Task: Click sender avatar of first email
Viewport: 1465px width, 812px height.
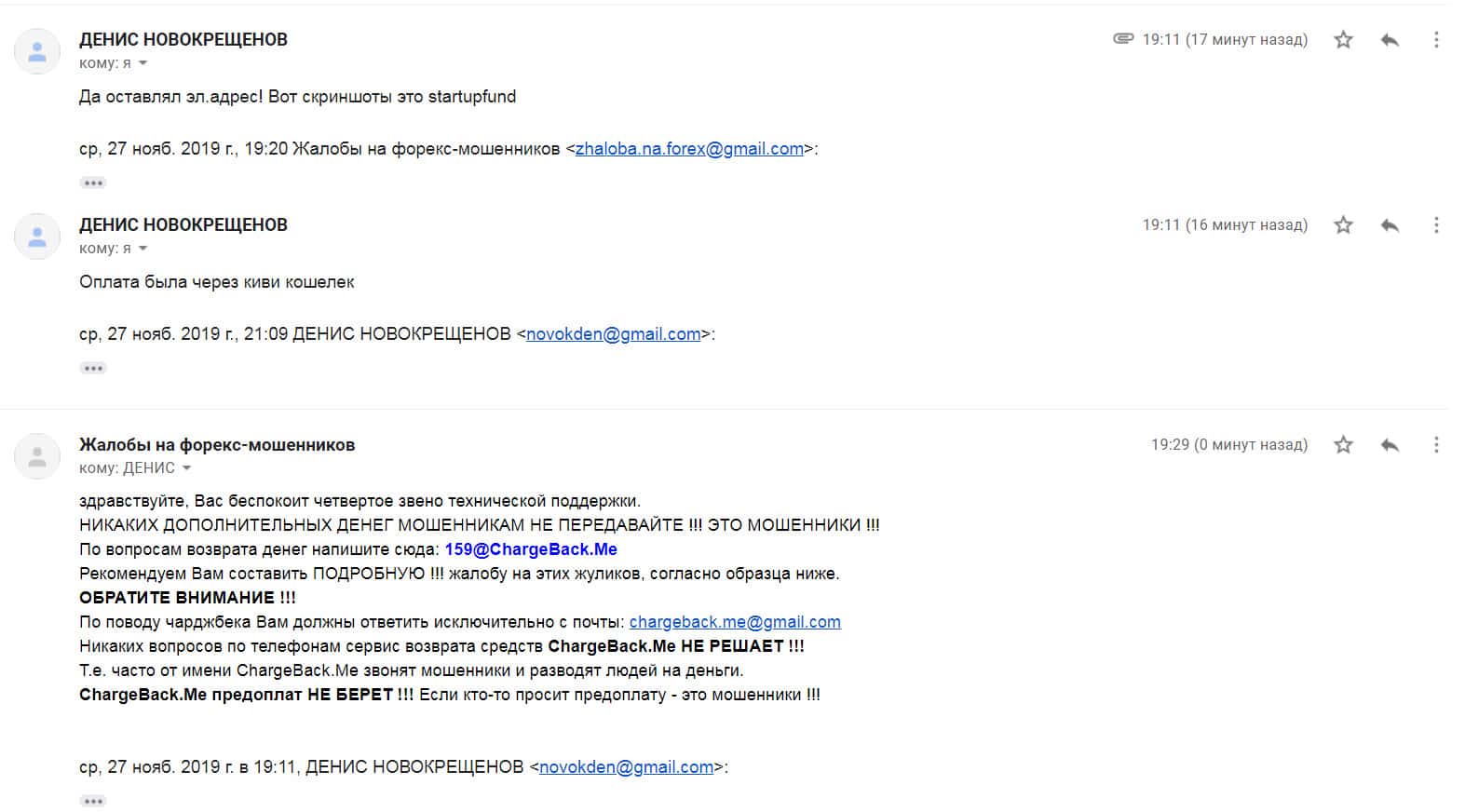Action: click(37, 51)
